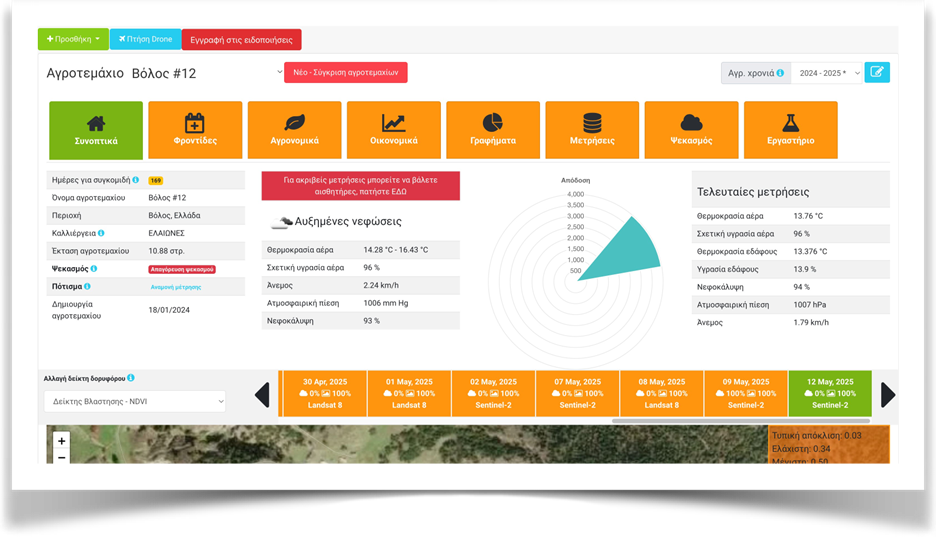Screen dimensions: 936x538
Task: Expand the field name dropdown chevron
Action: (279, 72)
